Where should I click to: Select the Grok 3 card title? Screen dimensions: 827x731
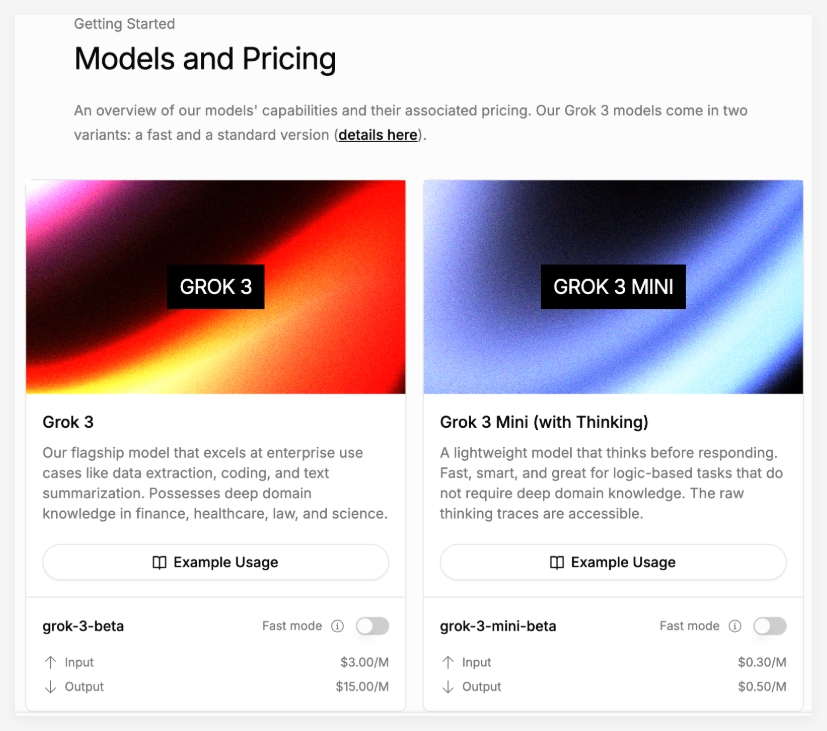click(x=68, y=422)
